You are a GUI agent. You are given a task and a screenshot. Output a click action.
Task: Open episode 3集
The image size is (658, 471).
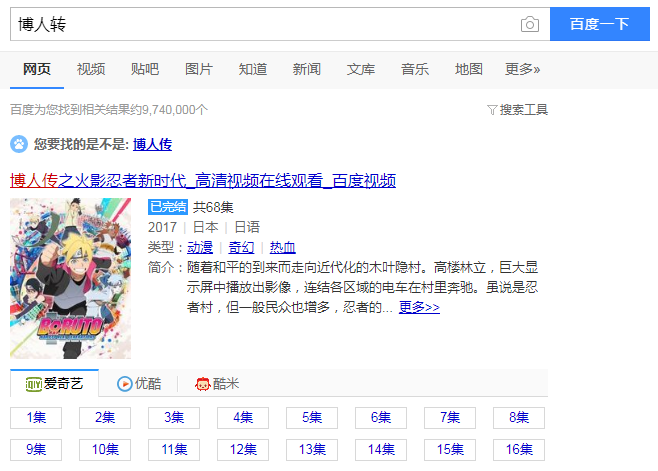tap(174, 418)
